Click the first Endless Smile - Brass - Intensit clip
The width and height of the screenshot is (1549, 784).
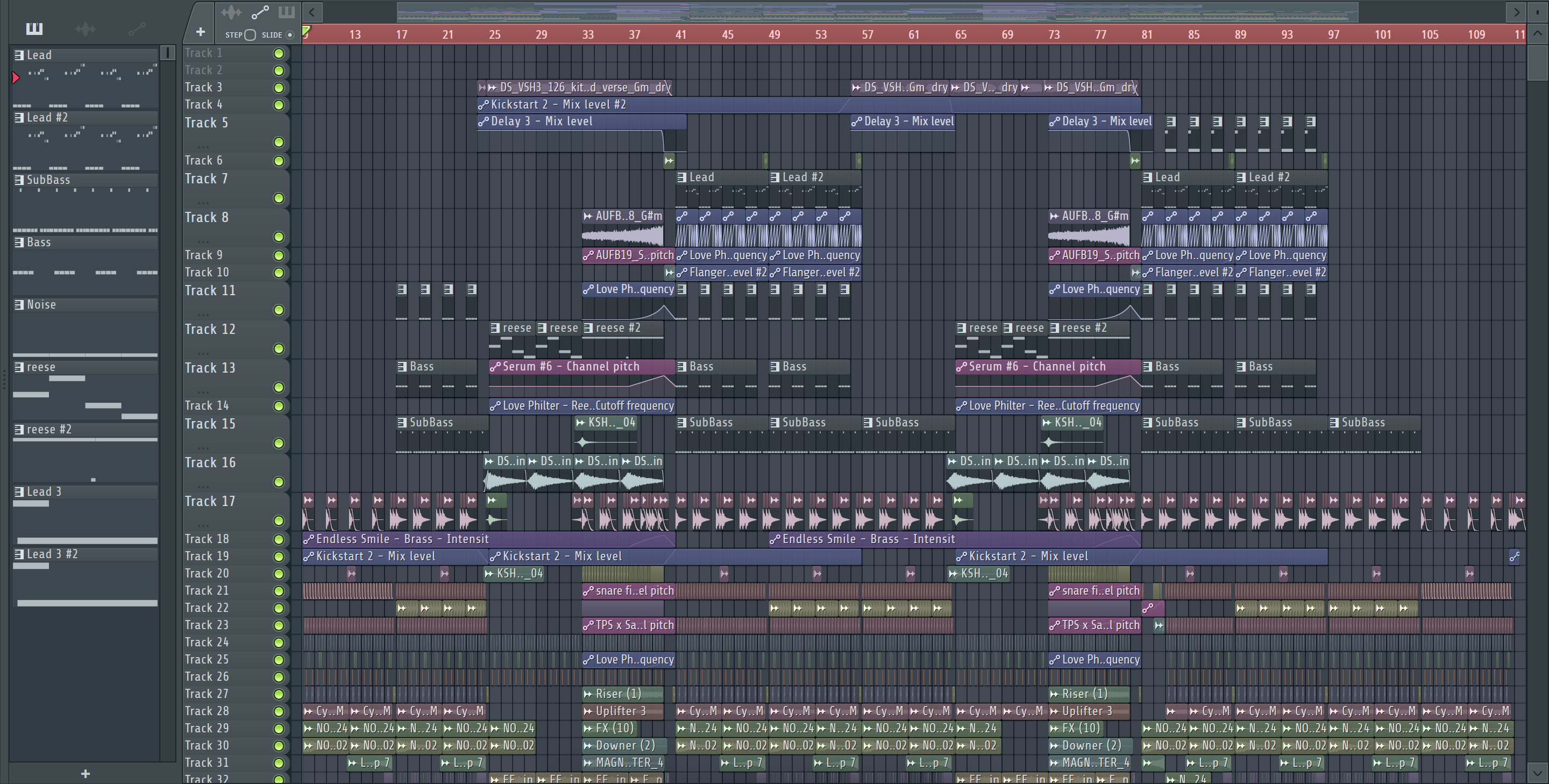point(488,539)
